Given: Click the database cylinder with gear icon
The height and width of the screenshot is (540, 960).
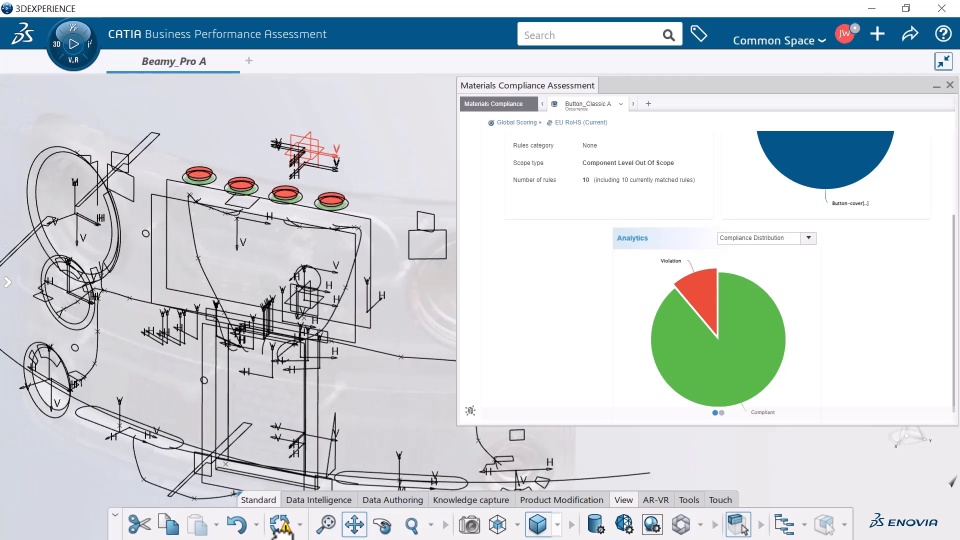Looking at the screenshot, I should pos(595,525).
